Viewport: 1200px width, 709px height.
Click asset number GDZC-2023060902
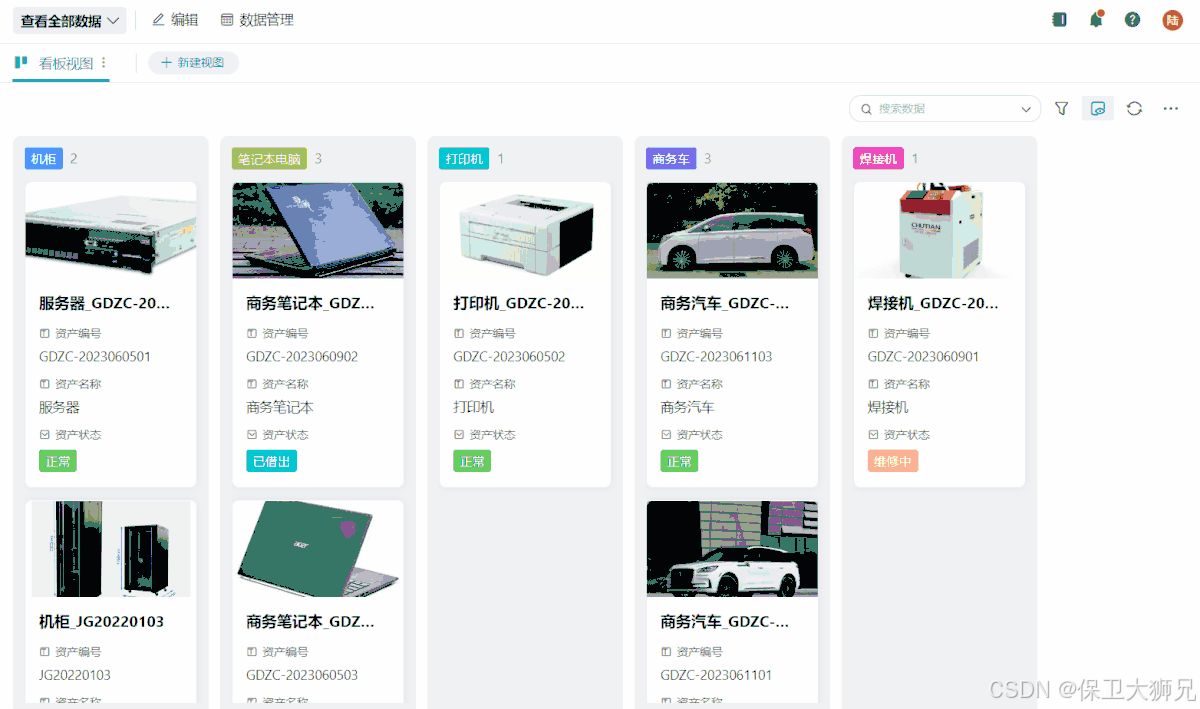[302, 357]
